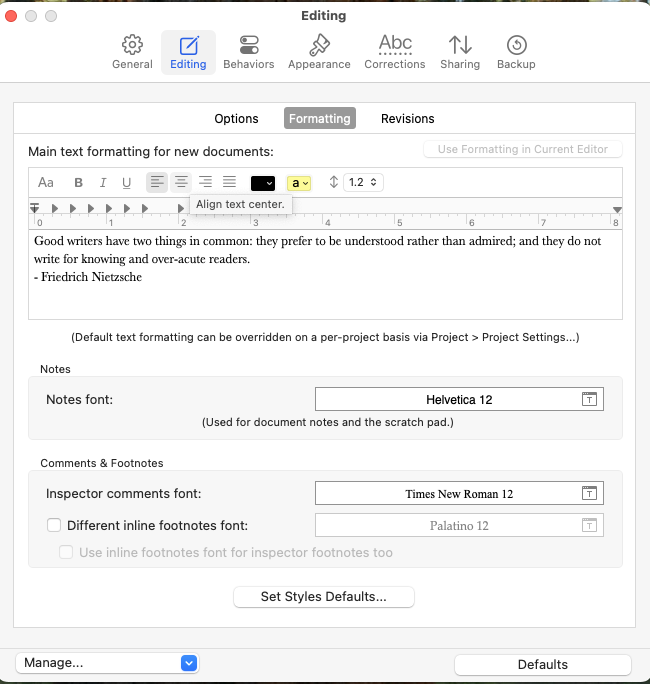Switch to the Options tab

[x=236, y=119]
